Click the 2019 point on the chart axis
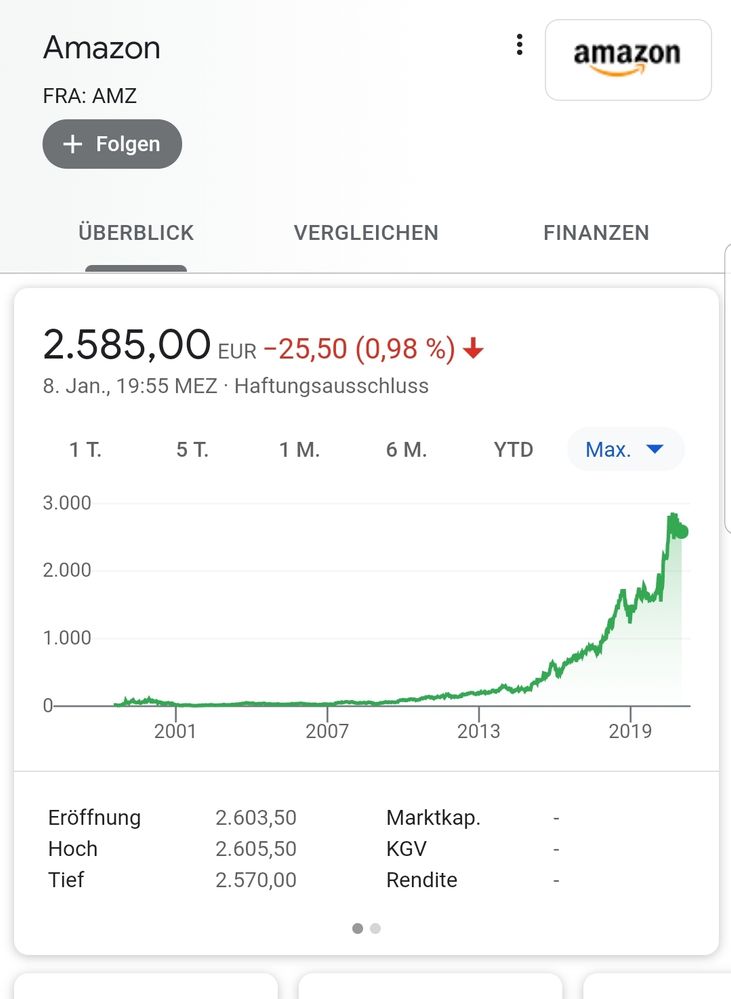Image resolution: width=731 pixels, height=999 pixels. pos(630,730)
